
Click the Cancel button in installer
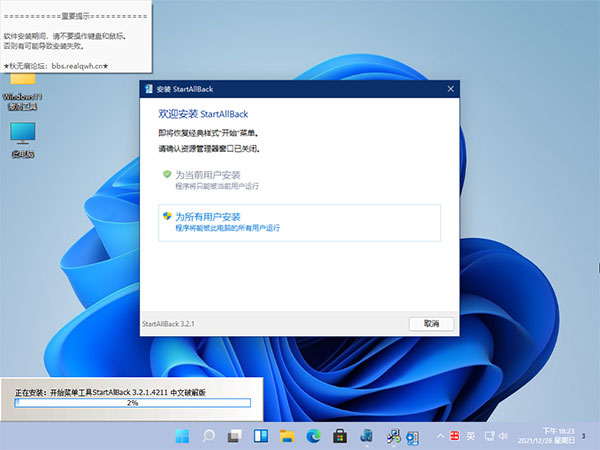point(431,324)
